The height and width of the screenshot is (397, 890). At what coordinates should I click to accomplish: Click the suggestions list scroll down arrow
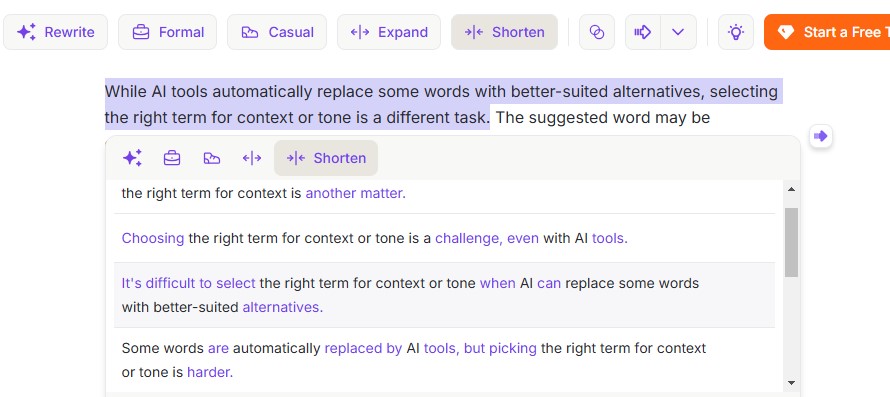pyautogui.click(x=791, y=383)
